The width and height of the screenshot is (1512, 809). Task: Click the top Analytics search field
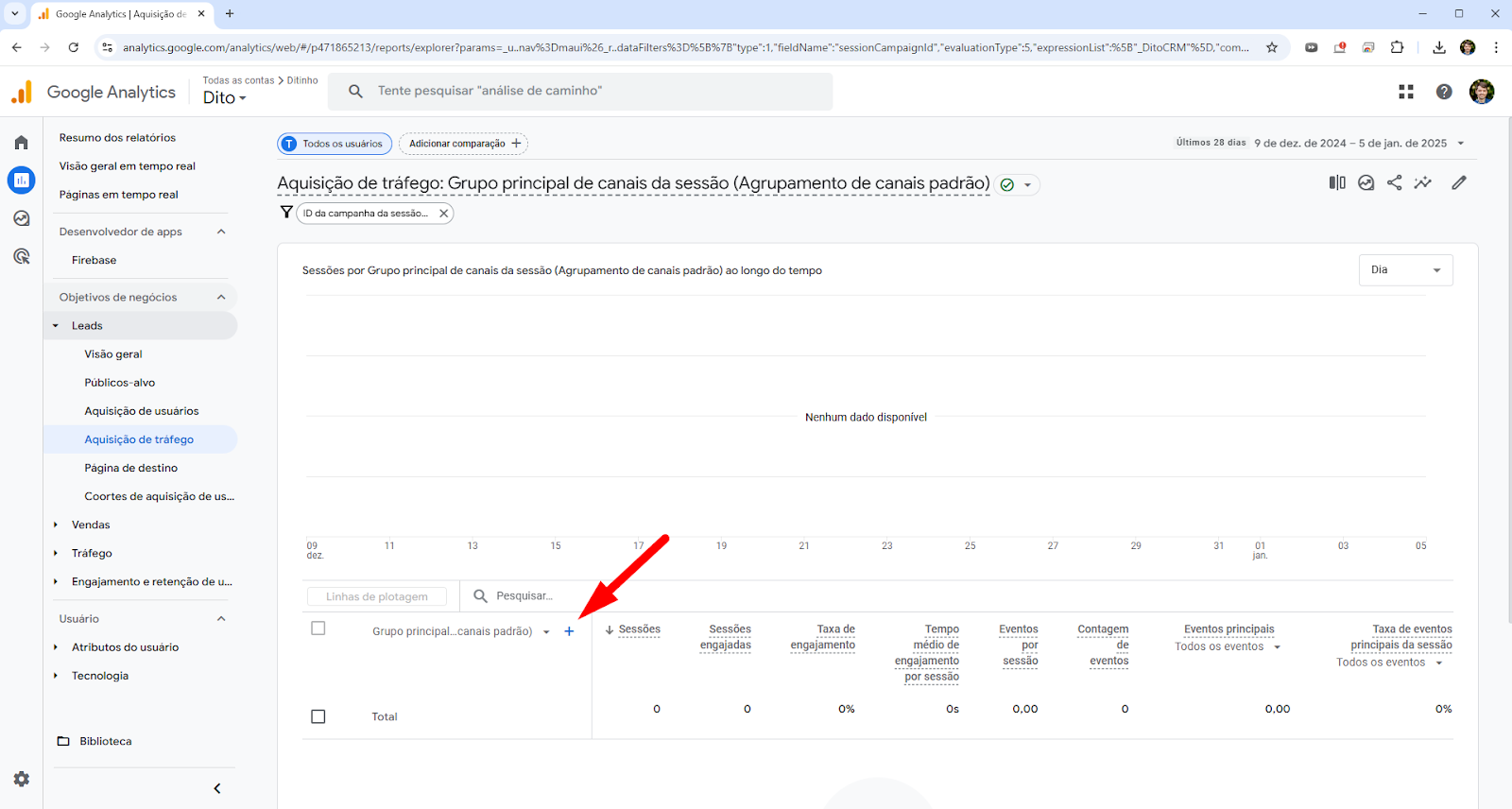pyautogui.click(x=580, y=92)
